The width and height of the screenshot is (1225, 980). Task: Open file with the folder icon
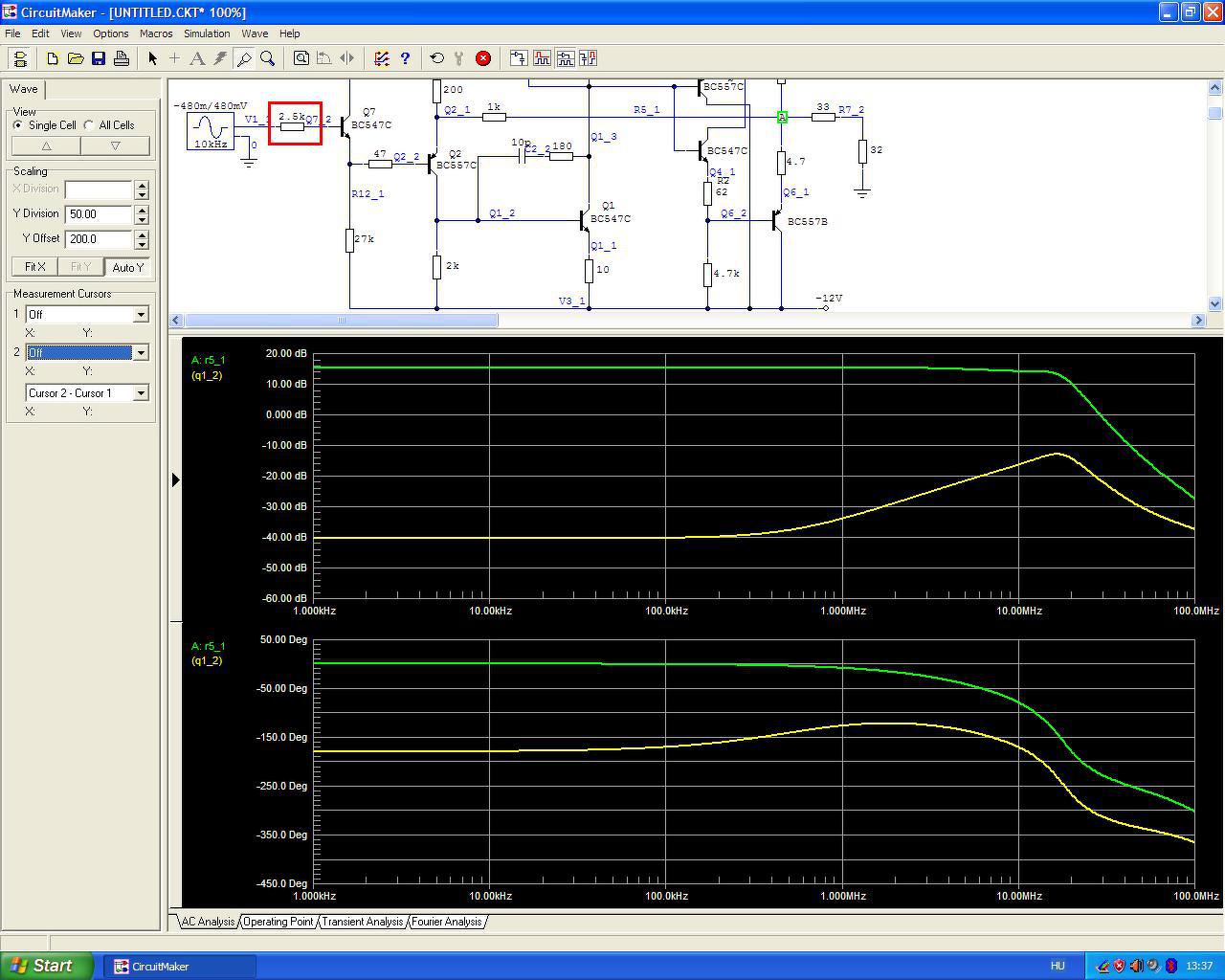76,58
